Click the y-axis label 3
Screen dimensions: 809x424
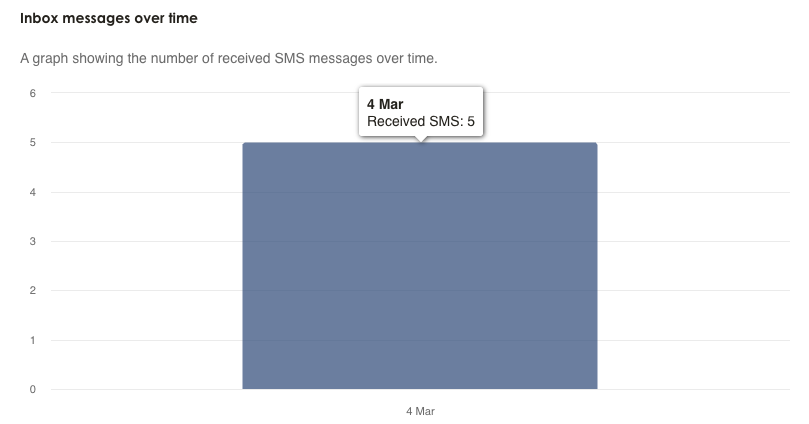click(33, 241)
